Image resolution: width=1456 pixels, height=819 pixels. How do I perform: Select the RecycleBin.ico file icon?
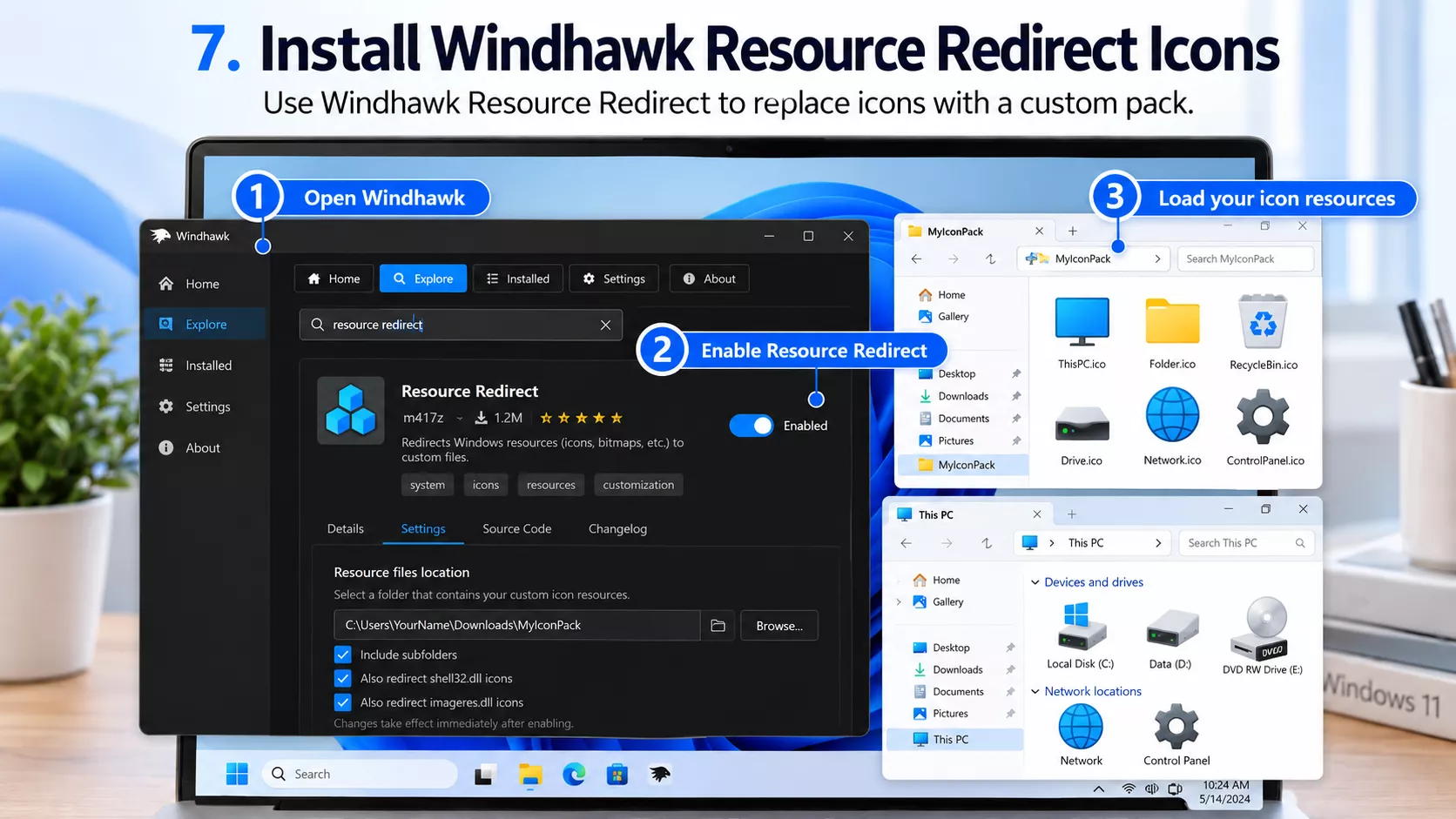(x=1263, y=322)
